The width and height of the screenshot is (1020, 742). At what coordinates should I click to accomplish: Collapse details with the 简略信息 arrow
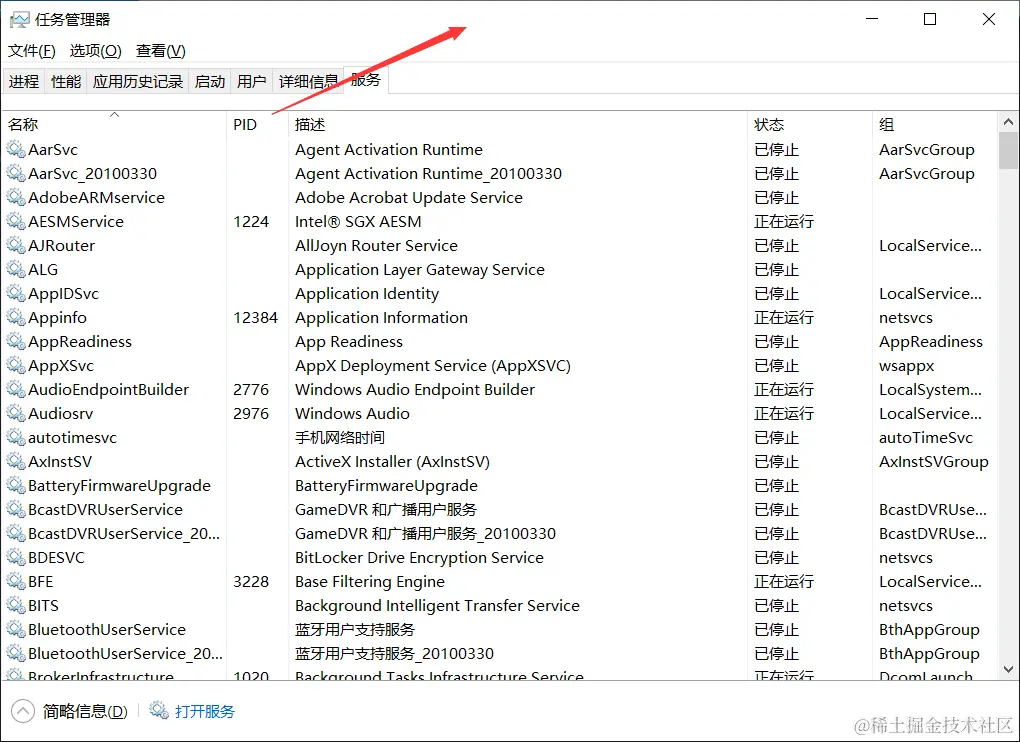[x=23, y=711]
